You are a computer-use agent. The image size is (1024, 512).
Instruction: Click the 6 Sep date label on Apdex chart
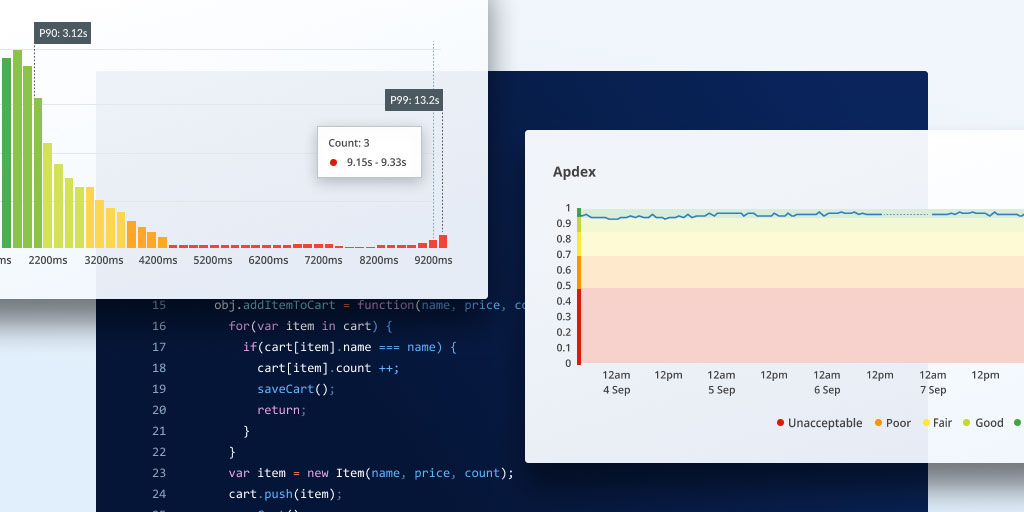point(827,390)
